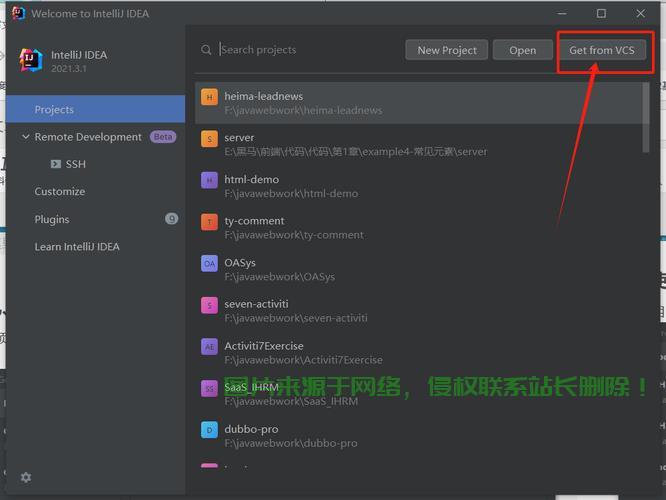Image resolution: width=666 pixels, height=500 pixels.
Task: Select SSH under Remote Development
Action: pyautogui.click(x=75, y=164)
